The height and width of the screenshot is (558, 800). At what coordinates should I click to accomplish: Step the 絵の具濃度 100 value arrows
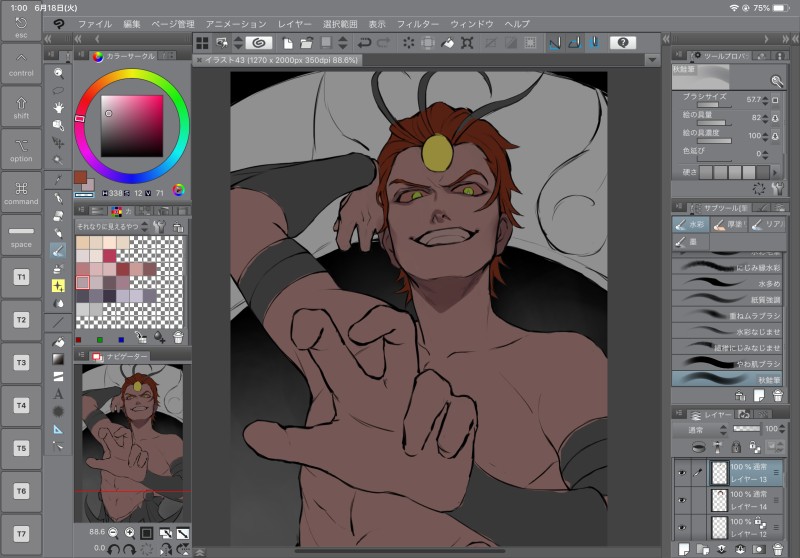(x=764, y=136)
